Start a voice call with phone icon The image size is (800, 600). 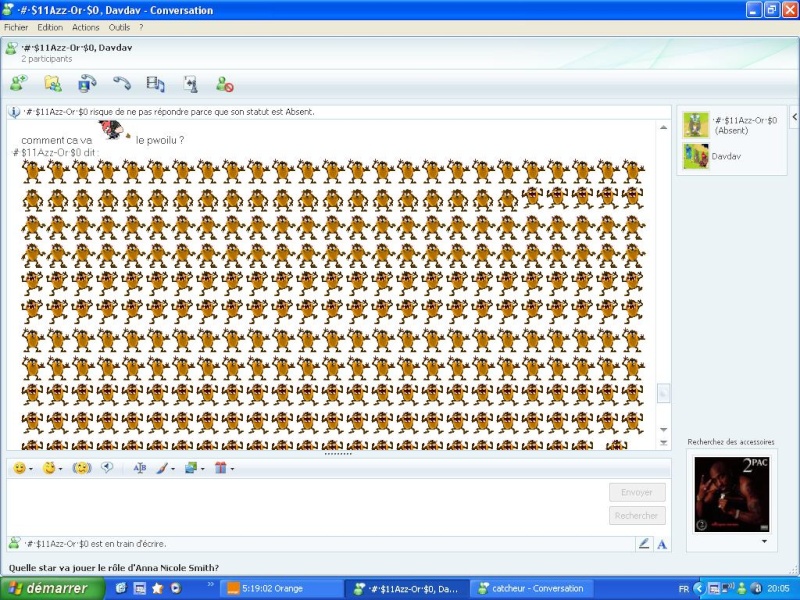[x=122, y=83]
